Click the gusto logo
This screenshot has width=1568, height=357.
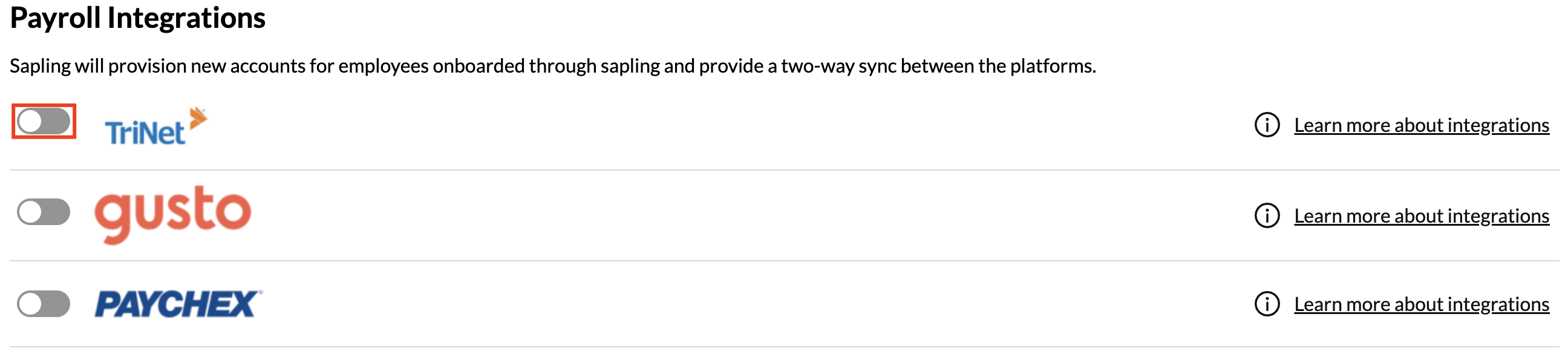(x=173, y=212)
